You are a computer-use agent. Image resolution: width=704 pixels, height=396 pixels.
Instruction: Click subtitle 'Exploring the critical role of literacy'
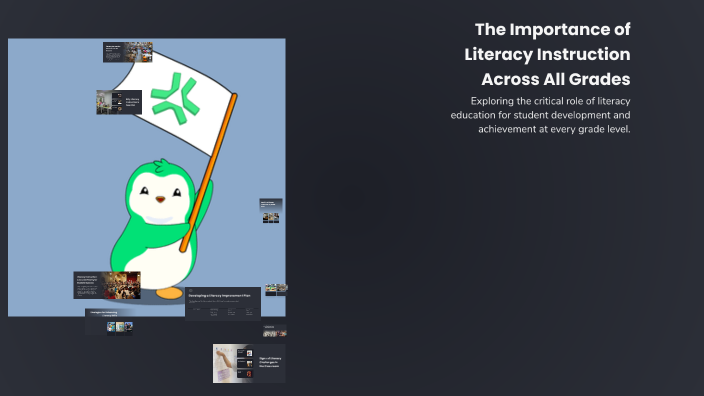click(550, 101)
